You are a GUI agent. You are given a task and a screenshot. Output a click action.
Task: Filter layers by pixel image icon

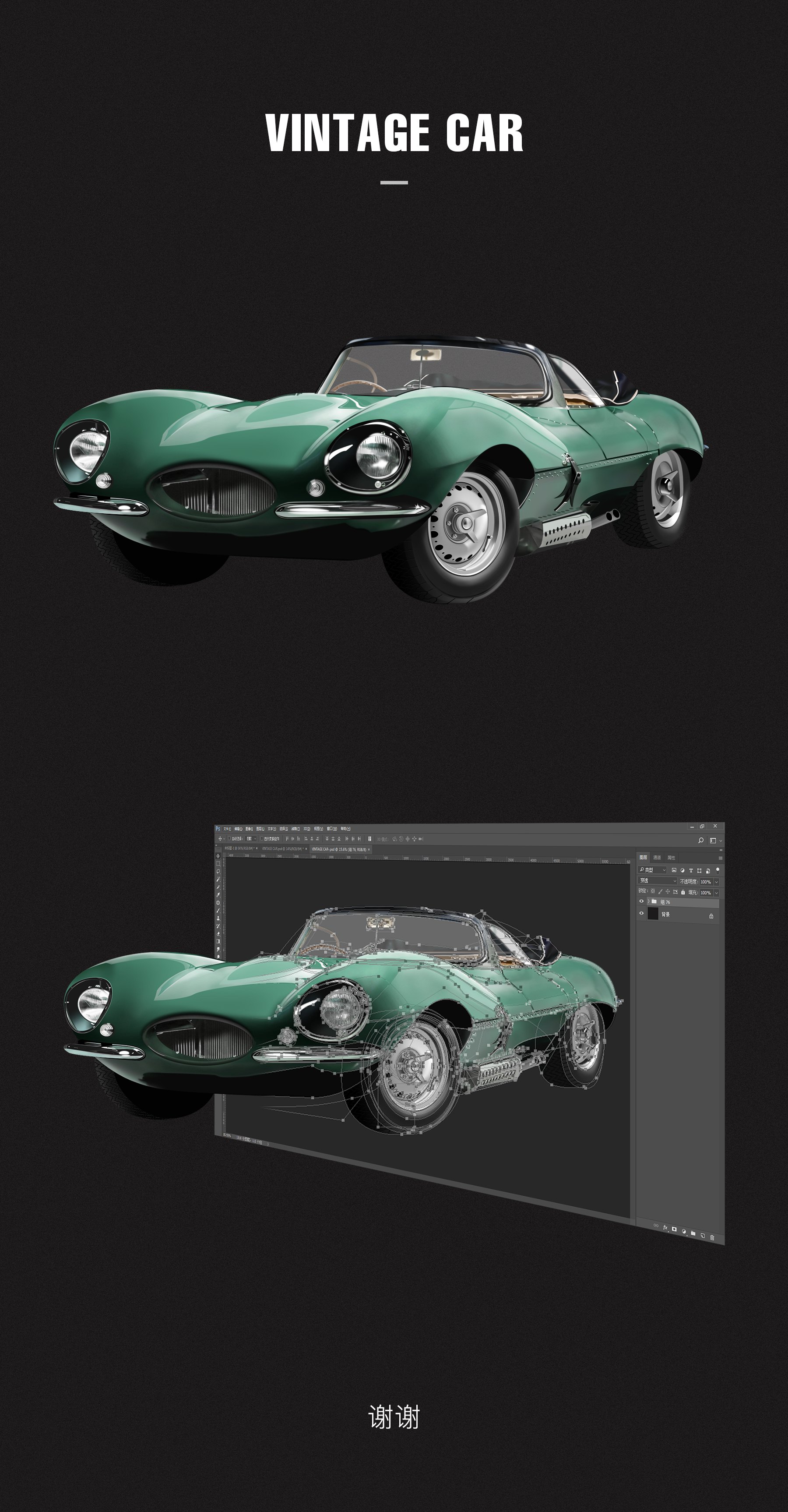[x=674, y=870]
